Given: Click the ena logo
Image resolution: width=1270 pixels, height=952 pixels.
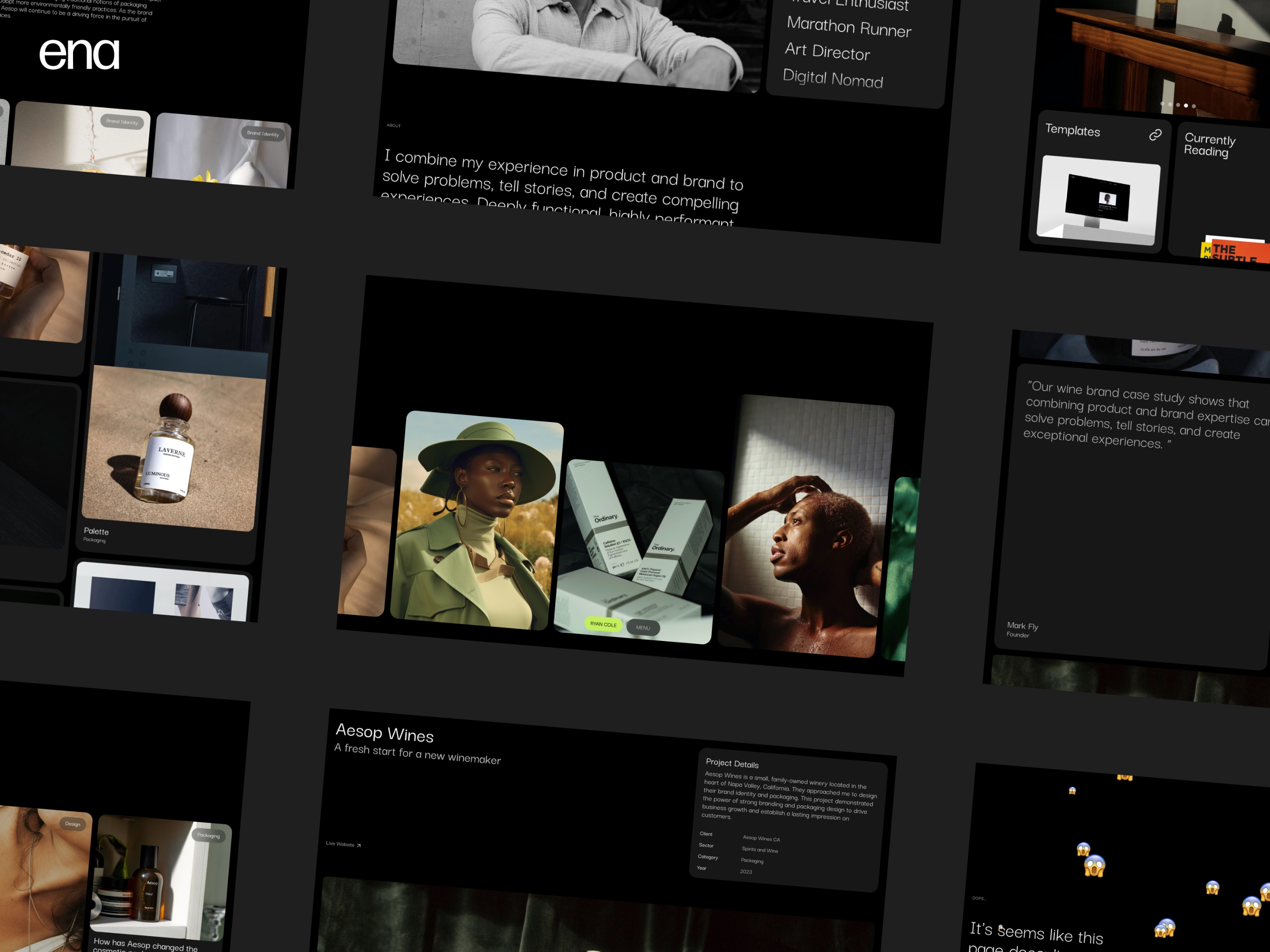Looking at the screenshot, I should [x=79, y=54].
